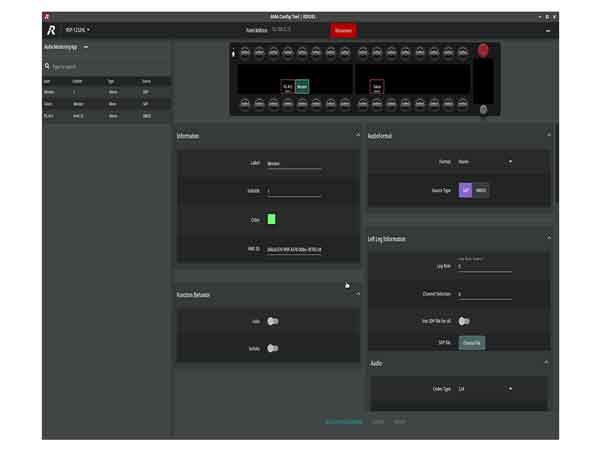This screenshot has height=450, width=600.
Task: Collapse the Left Leg Information section
Action: coord(549,238)
